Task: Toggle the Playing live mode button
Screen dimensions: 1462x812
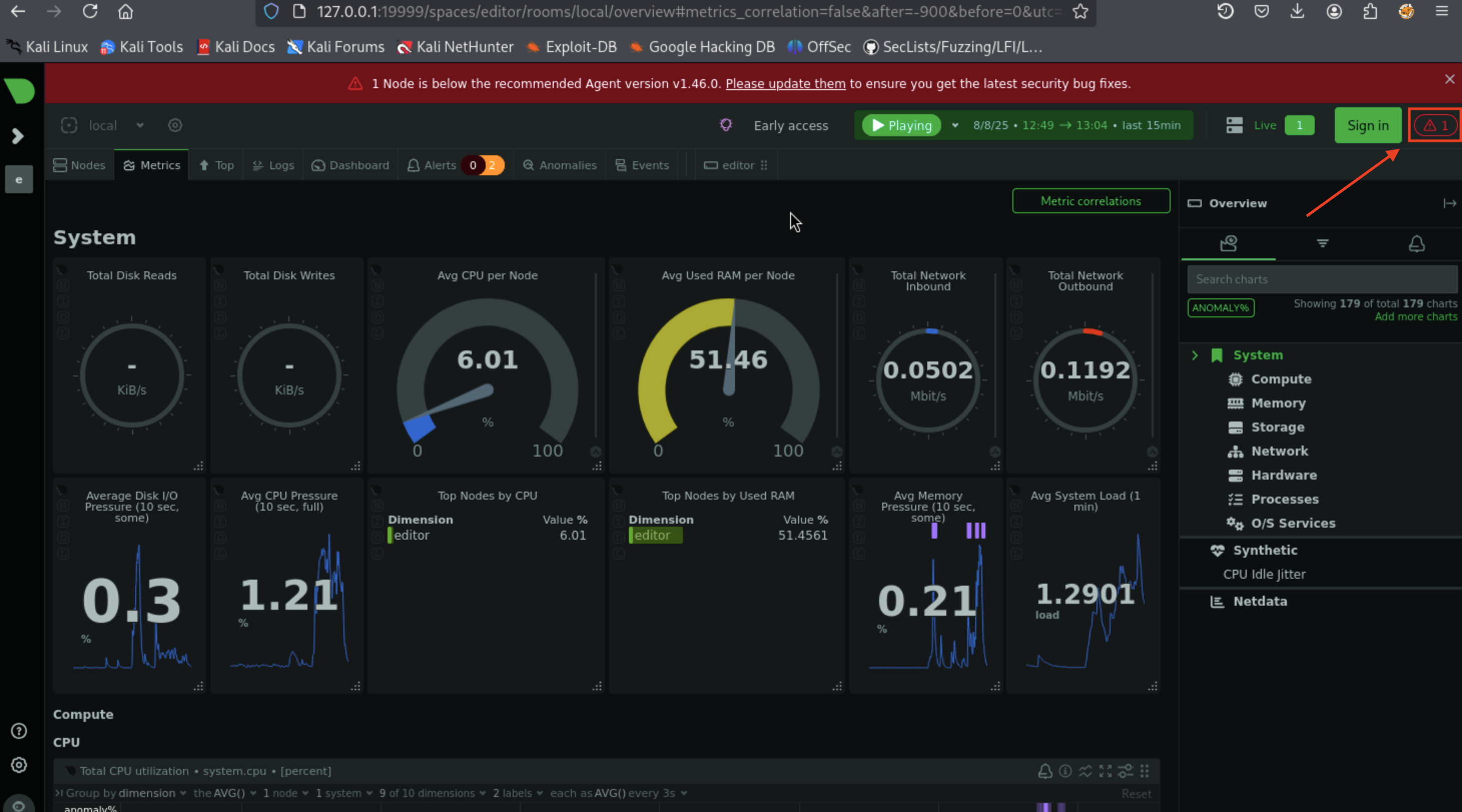Action: 901,125
